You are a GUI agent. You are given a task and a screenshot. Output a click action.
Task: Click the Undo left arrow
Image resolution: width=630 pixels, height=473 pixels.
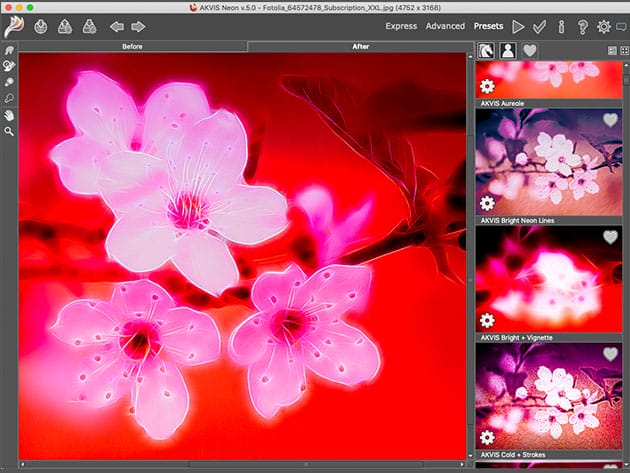tap(116, 26)
